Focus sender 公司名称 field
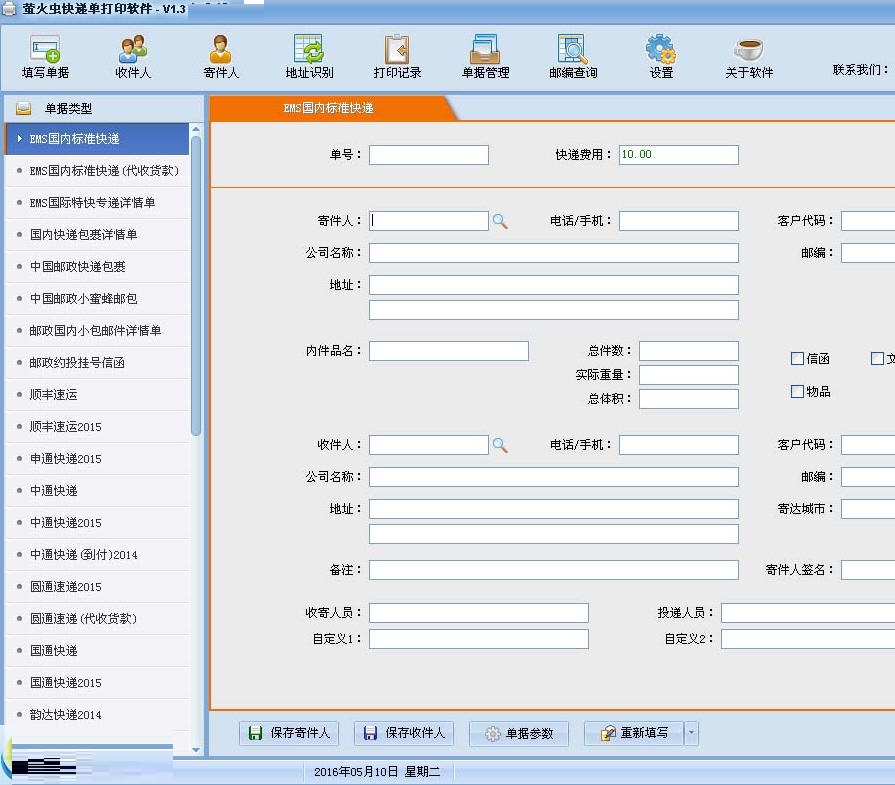 (554, 253)
